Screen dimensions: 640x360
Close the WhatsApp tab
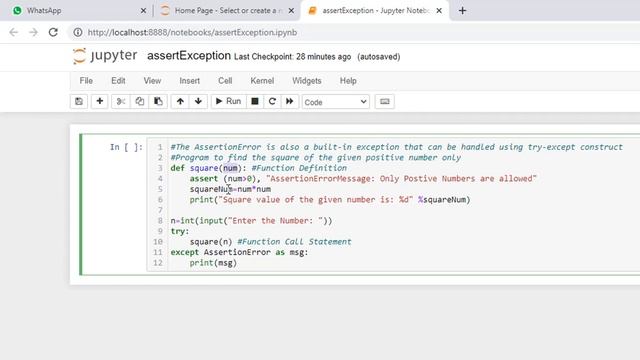[x=143, y=11]
